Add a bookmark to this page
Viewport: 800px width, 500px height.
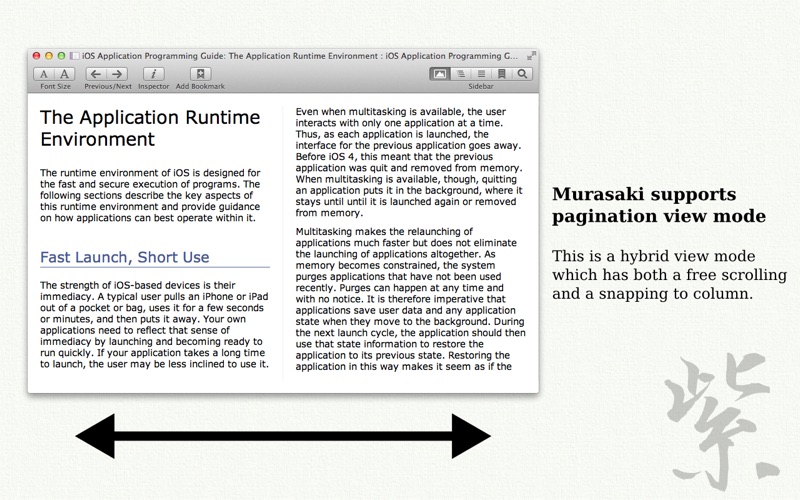click(x=200, y=74)
